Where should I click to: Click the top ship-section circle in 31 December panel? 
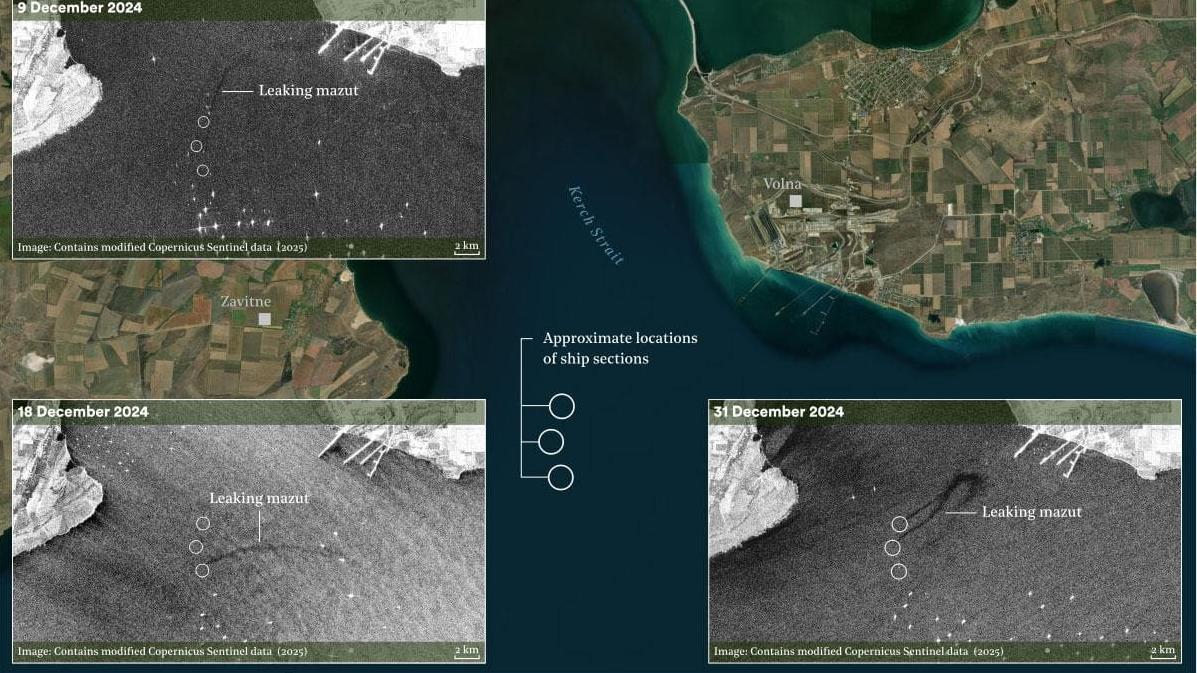tap(900, 524)
